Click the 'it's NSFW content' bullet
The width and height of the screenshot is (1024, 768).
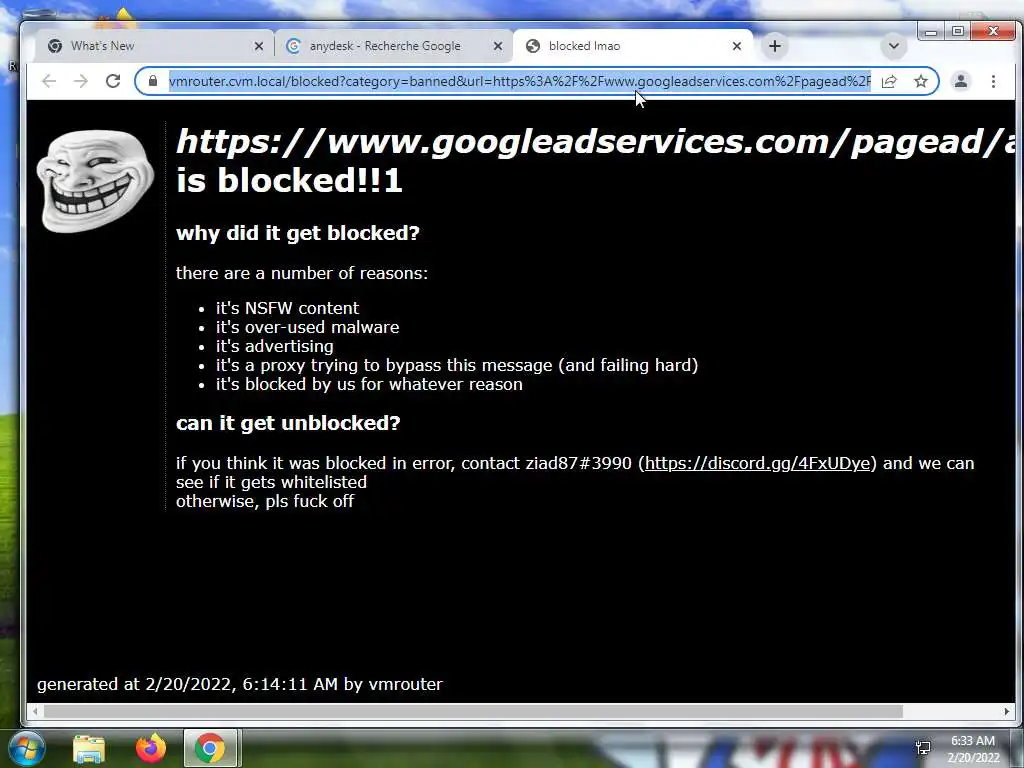pyautogui.click(x=287, y=308)
